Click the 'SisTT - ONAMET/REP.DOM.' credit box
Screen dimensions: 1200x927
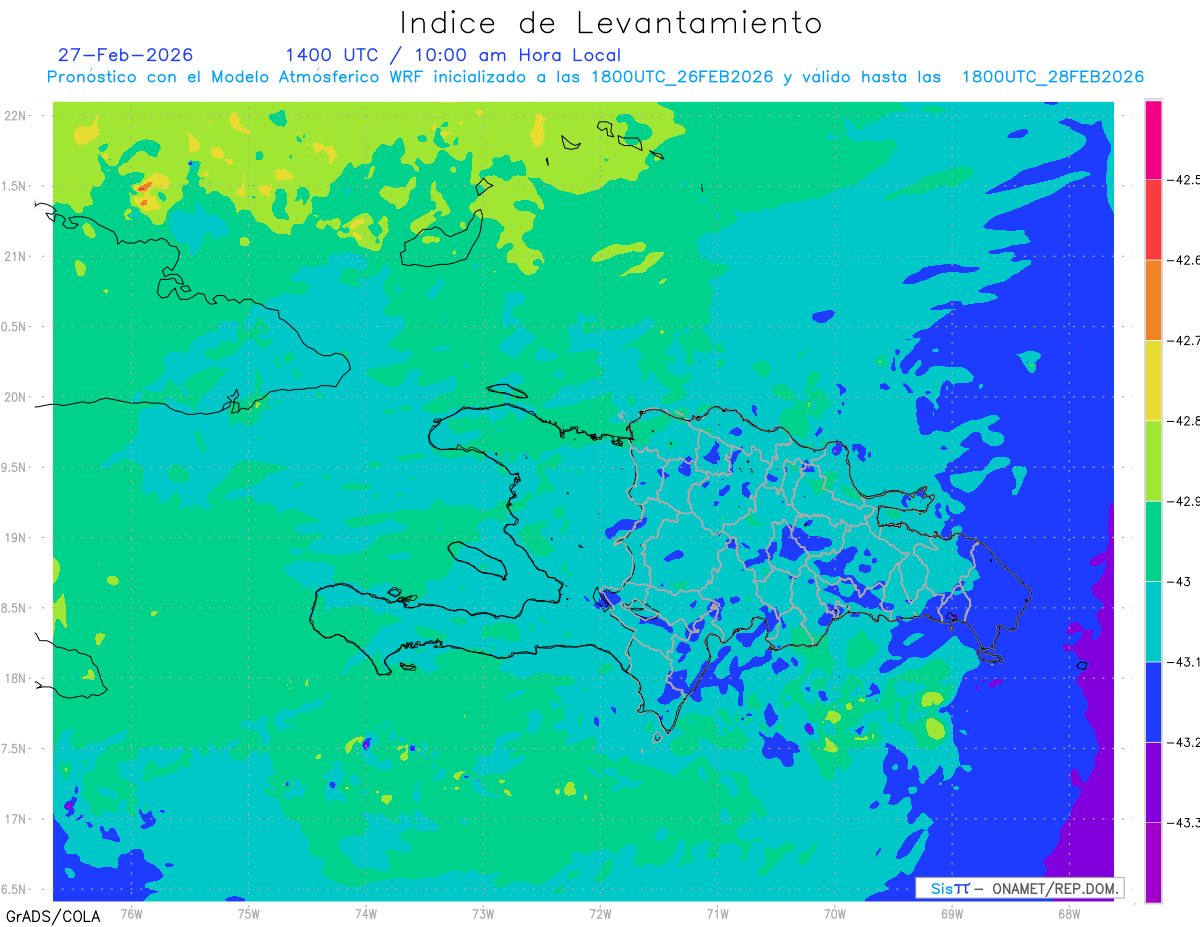tap(1019, 888)
